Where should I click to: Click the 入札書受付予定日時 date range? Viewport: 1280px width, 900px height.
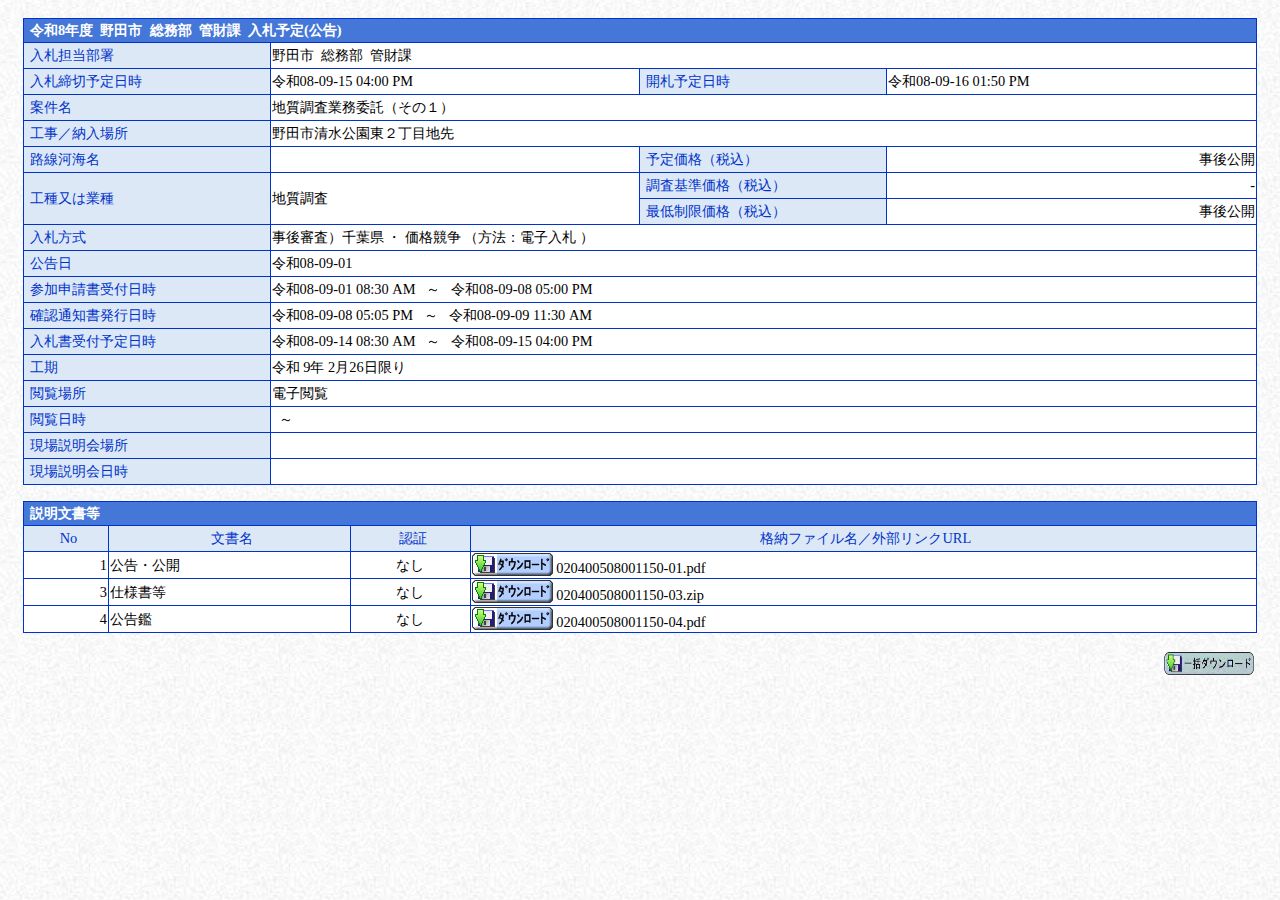(x=432, y=342)
